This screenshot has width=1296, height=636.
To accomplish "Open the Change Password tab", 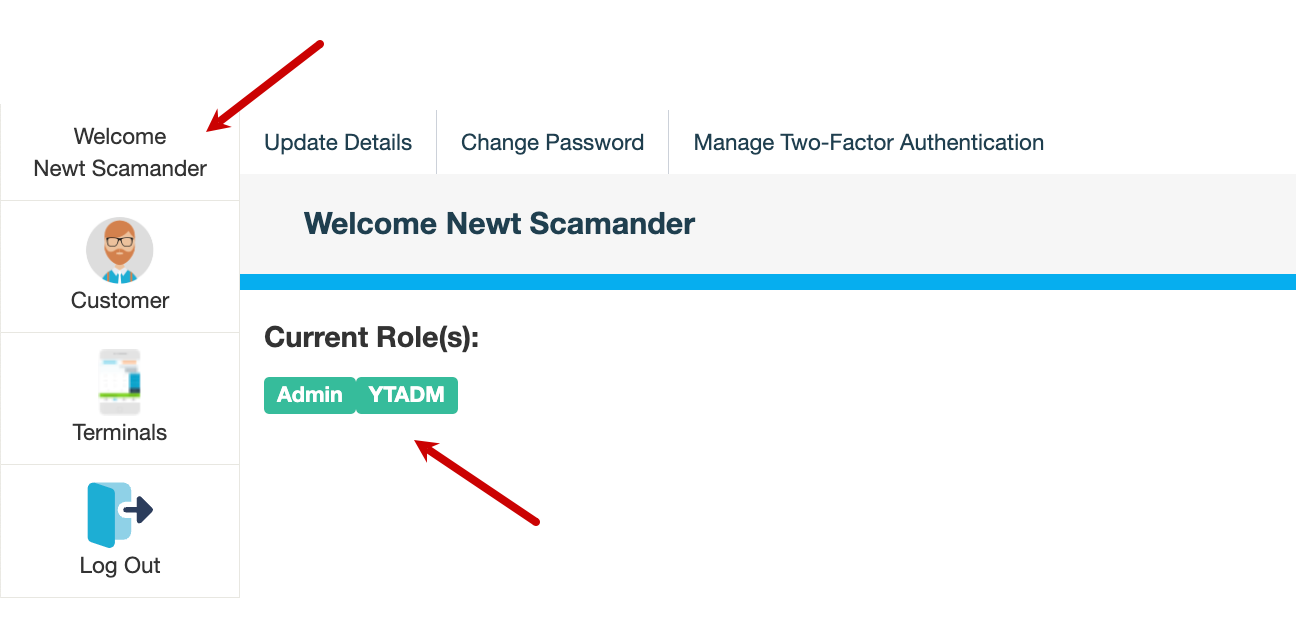I will (552, 142).
